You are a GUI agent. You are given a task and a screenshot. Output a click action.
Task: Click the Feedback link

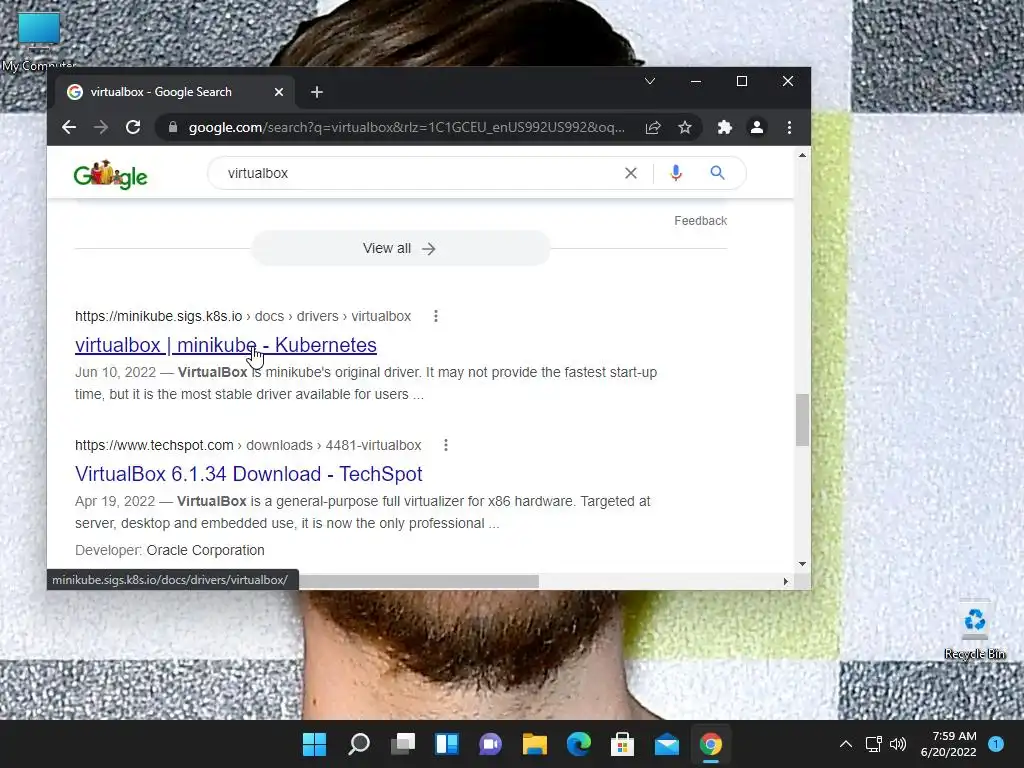coord(700,221)
